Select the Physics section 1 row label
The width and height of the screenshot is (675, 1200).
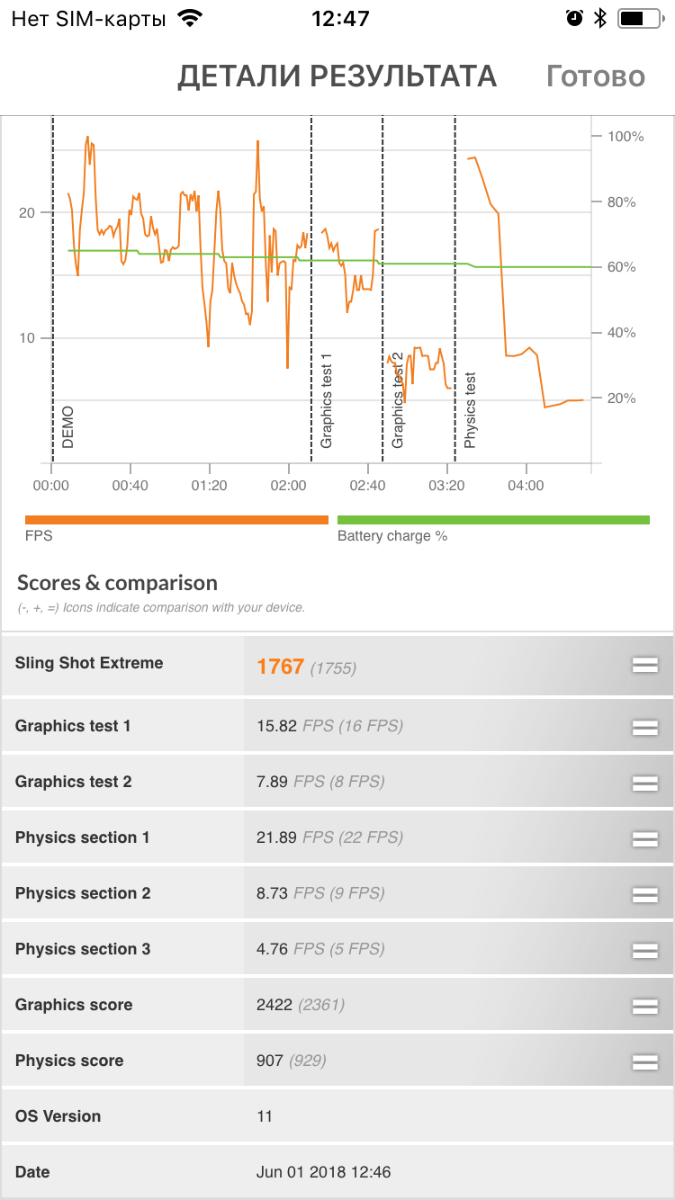pos(82,838)
